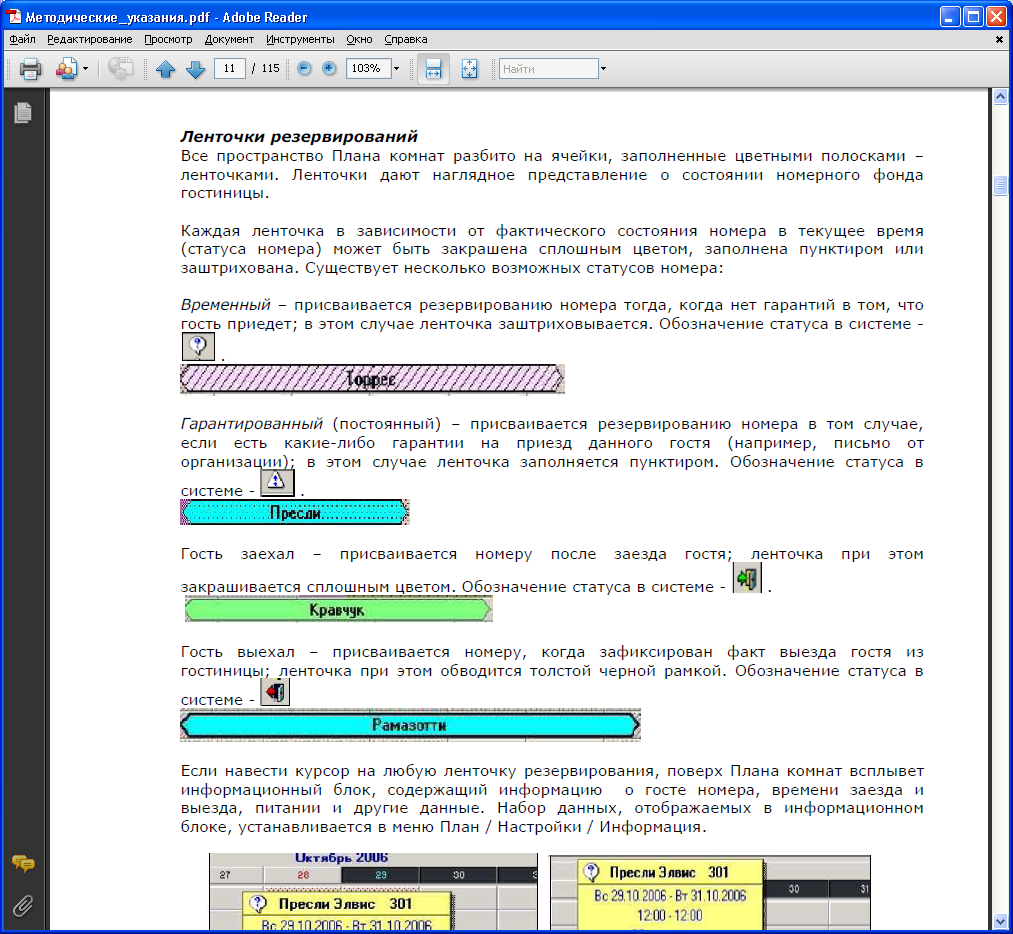The image size is (1013, 934).
Task: Click the guest departed red door icon
Action: pos(275,692)
